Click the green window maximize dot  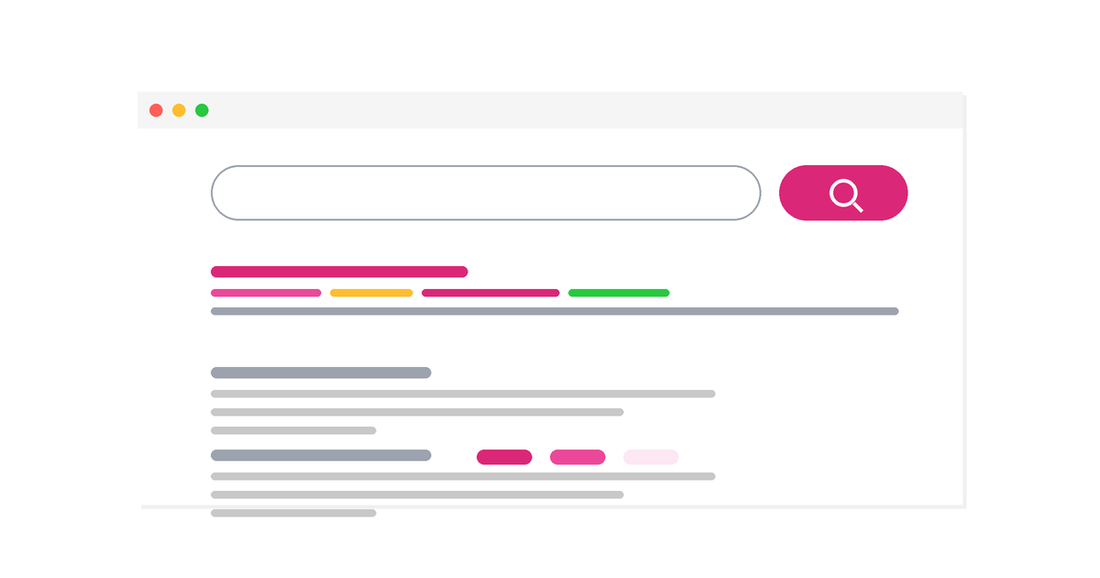tap(201, 110)
